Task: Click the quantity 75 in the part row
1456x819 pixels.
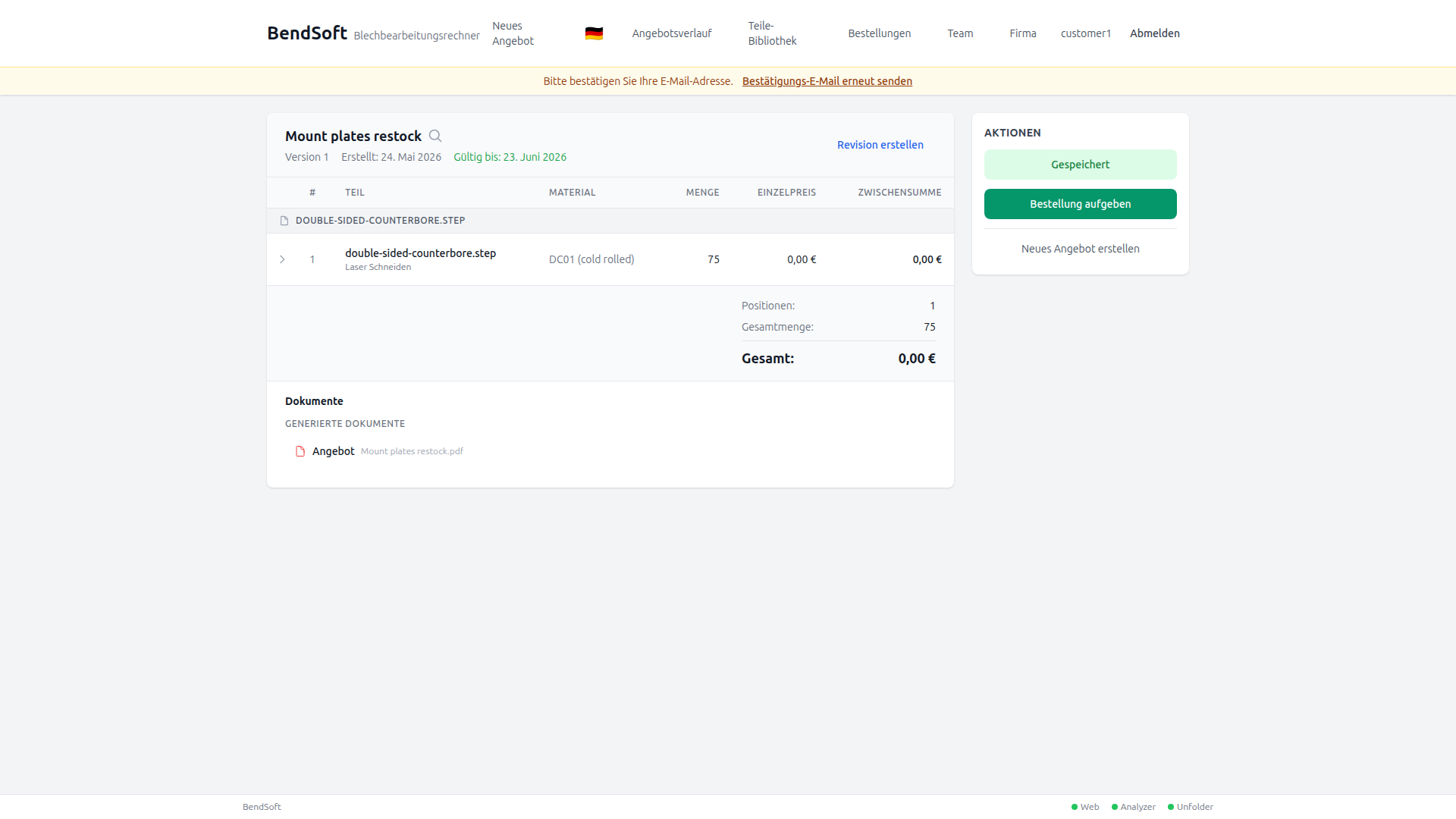Action: (714, 259)
